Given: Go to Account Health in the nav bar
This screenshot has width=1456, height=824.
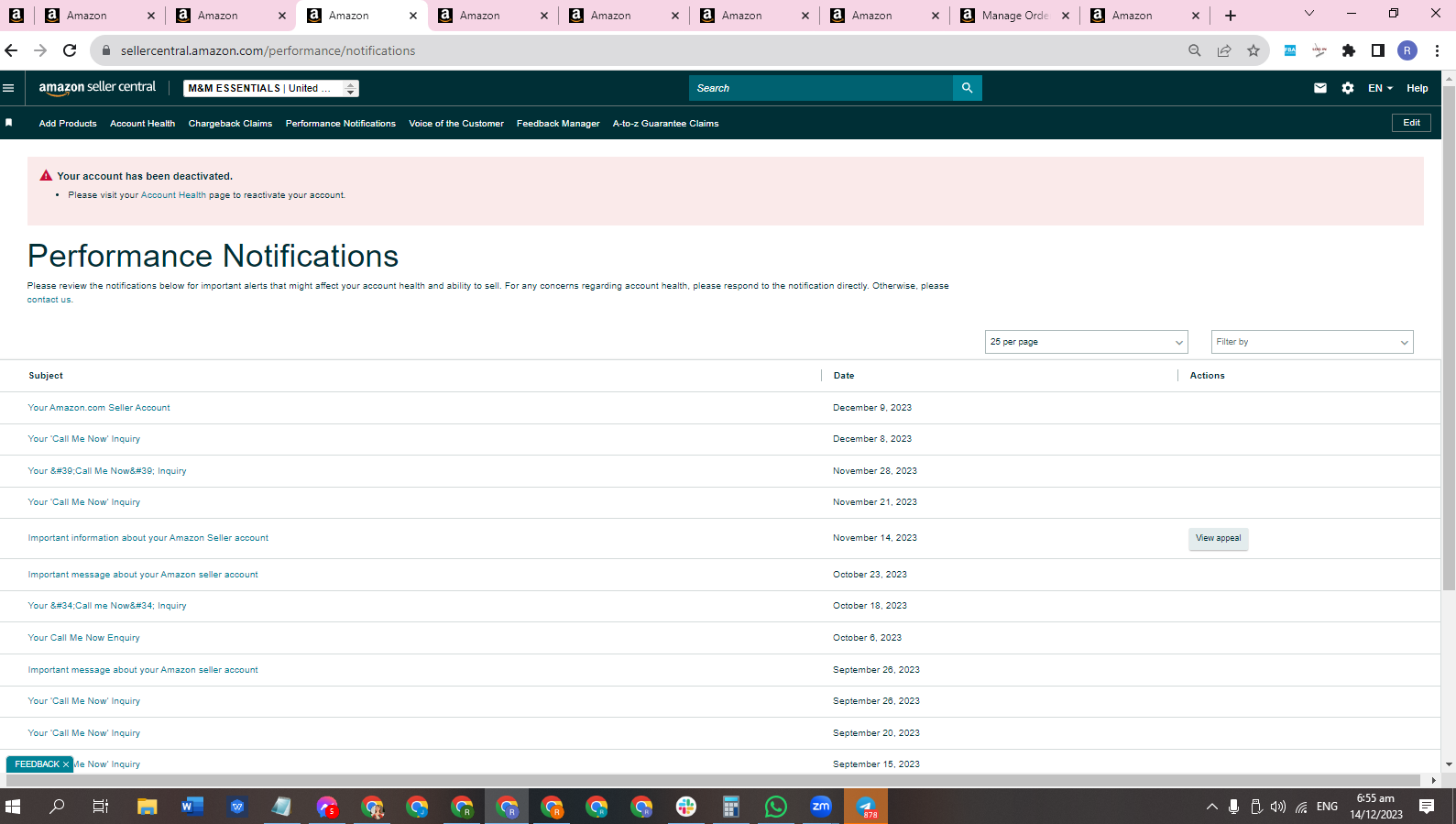Looking at the screenshot, I should click(x=142, y=124).
